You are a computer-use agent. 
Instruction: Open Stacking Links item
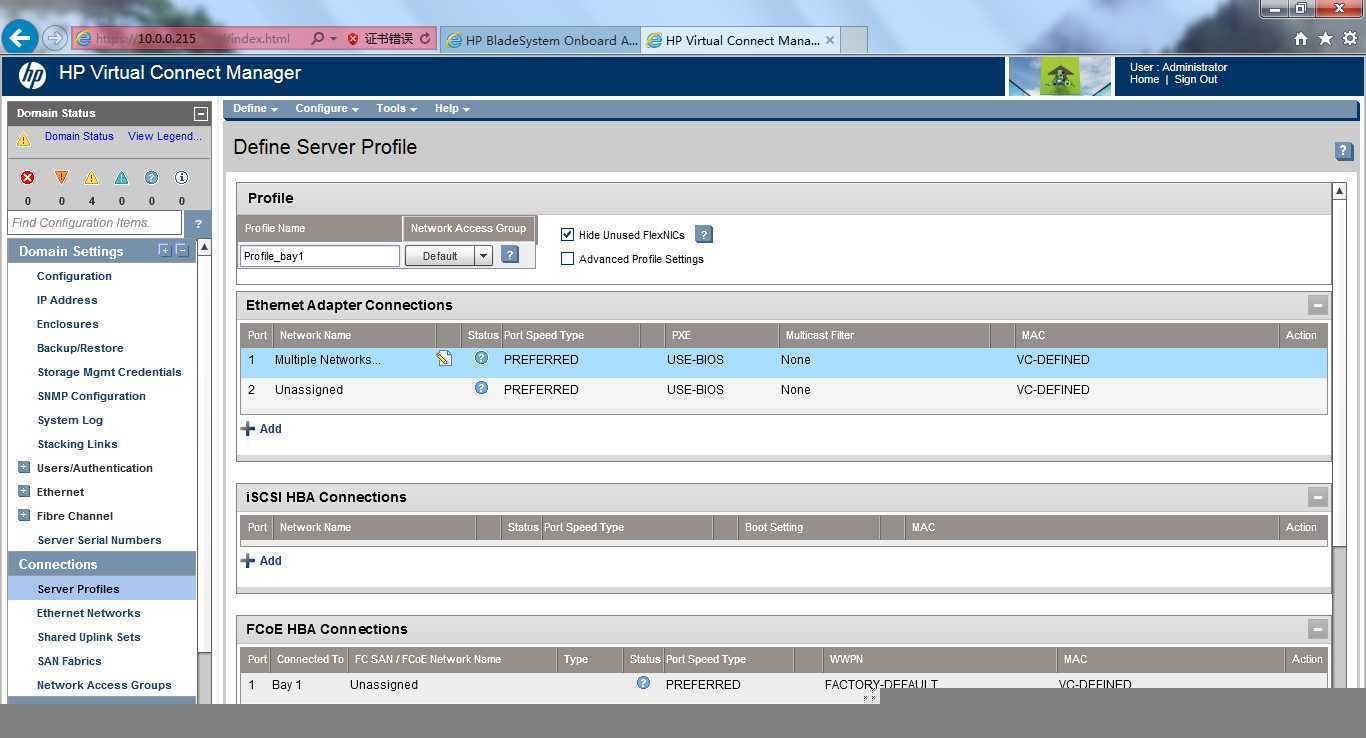(x=77, y=444)
